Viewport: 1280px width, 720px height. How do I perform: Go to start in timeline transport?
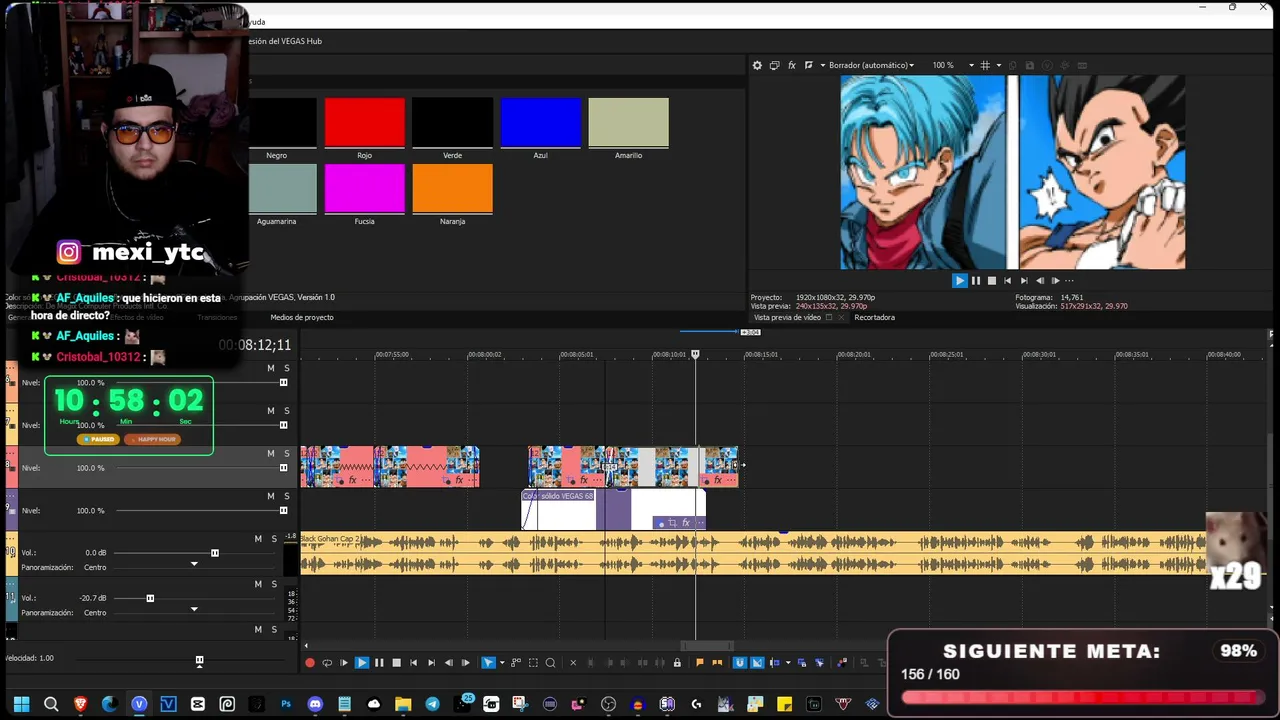414,663
